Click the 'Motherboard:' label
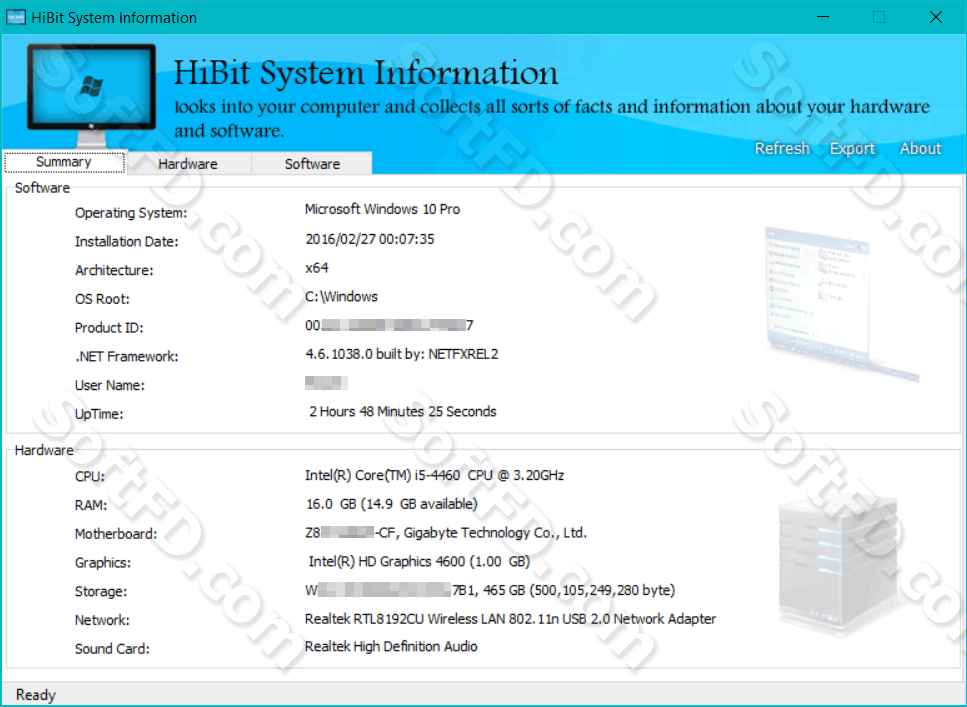This screenshot has height=707, width=967. [116, 534]
